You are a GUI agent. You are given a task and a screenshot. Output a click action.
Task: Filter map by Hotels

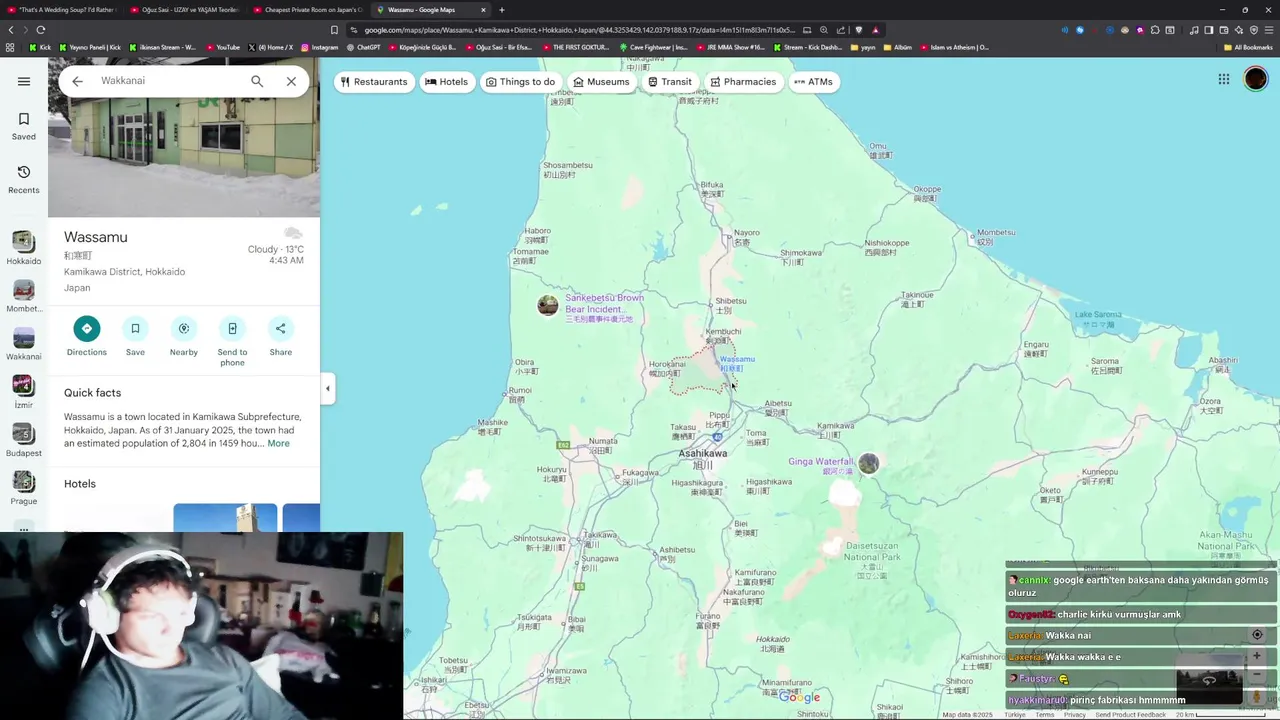point(446,82)
